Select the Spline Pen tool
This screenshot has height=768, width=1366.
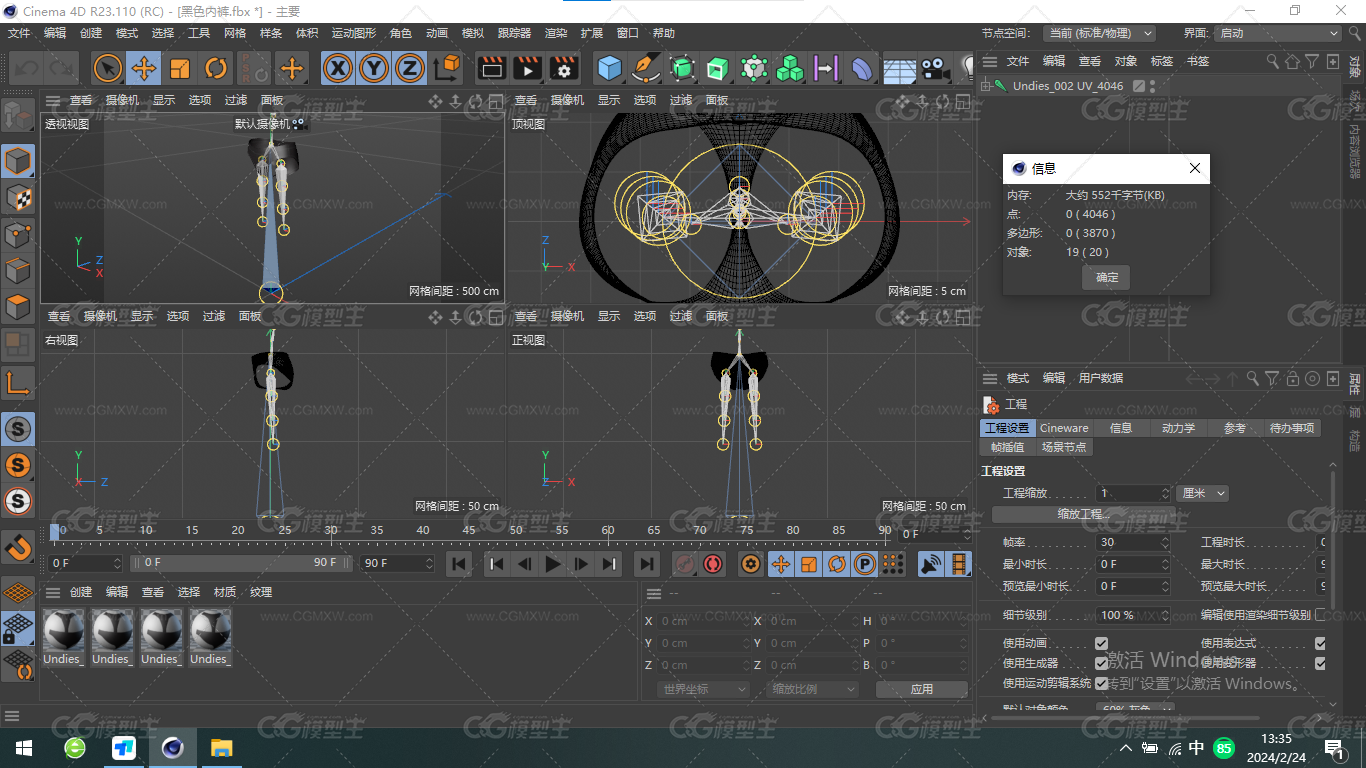click(647, 69)
